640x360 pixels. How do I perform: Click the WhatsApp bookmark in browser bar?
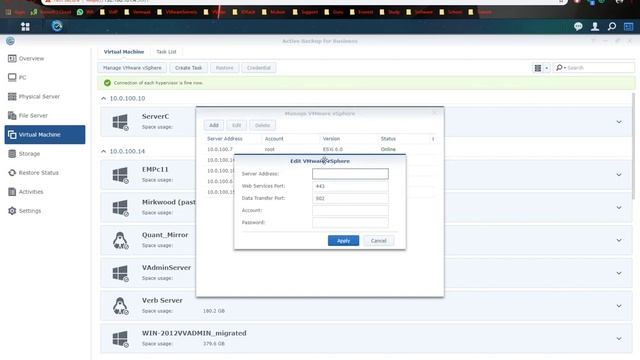point(85,12)
